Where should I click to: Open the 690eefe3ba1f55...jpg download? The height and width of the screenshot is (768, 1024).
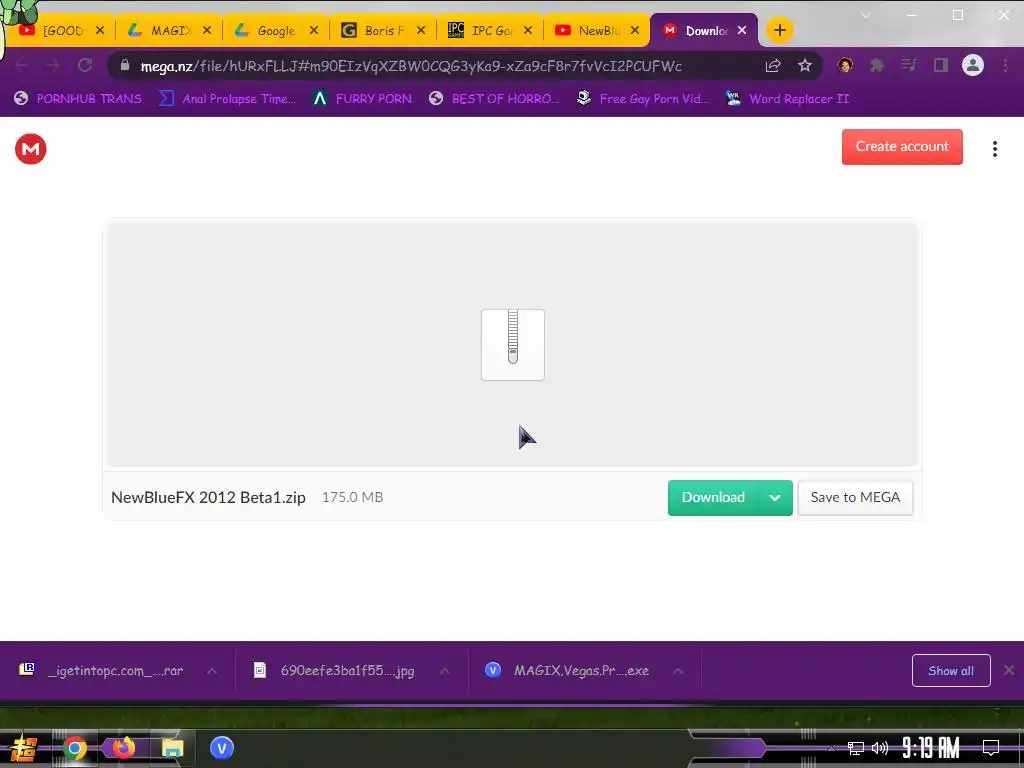pos(336,671)
